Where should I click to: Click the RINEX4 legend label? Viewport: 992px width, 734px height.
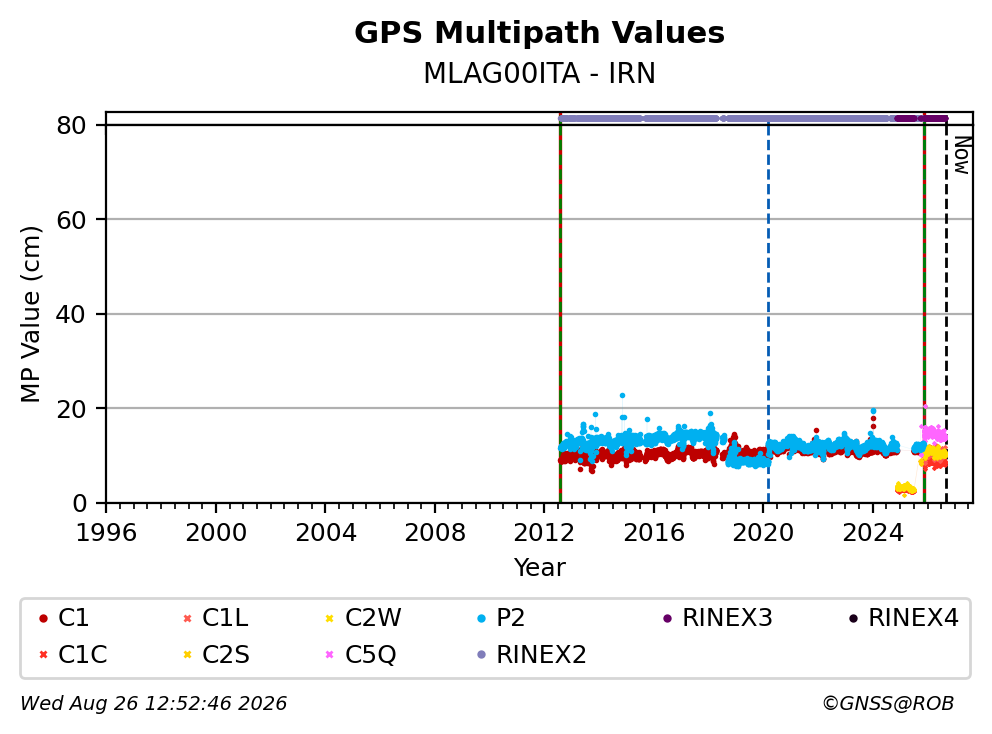[x=913, y=618]
